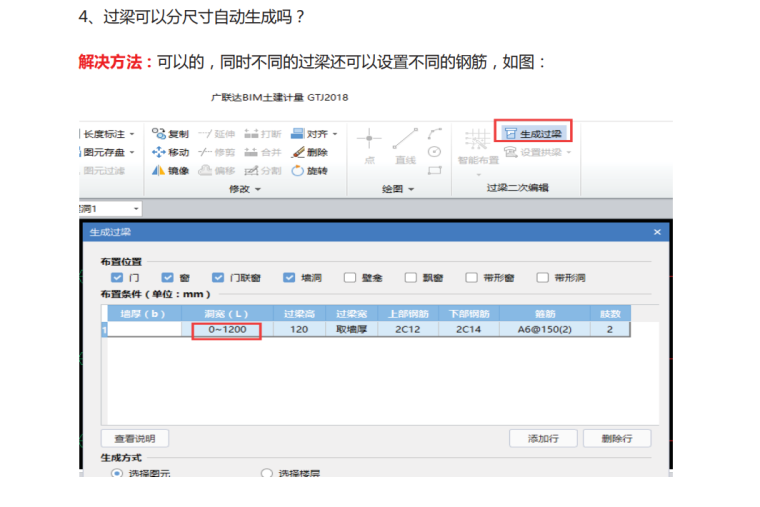This screenshot has width=760, height=507.
Task: Click the 删除 (Delete) tool
Action: click(309, 152)
